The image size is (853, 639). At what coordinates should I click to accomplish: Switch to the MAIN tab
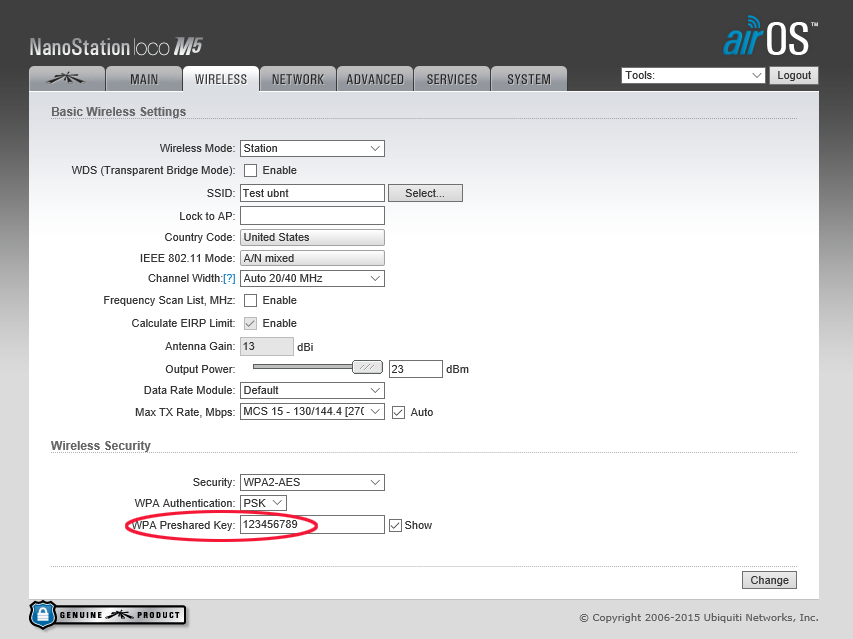tap(144, 79)
